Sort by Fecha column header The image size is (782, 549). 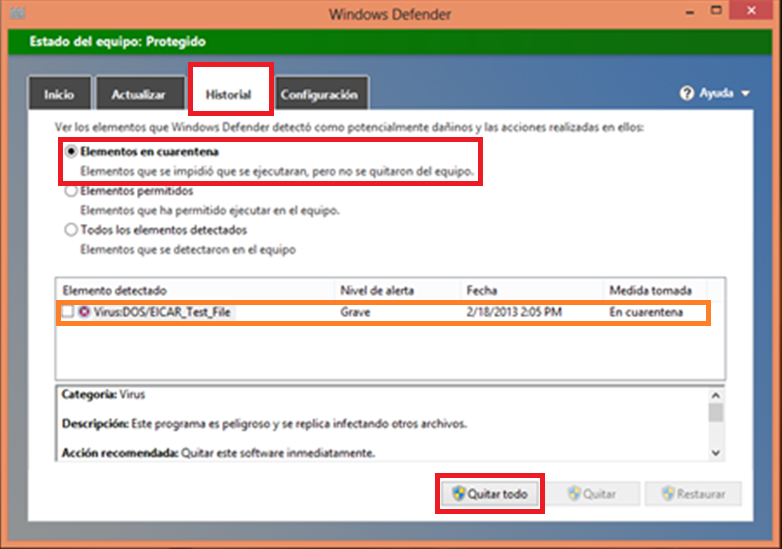pyautogui.click(x=532, y=290)
